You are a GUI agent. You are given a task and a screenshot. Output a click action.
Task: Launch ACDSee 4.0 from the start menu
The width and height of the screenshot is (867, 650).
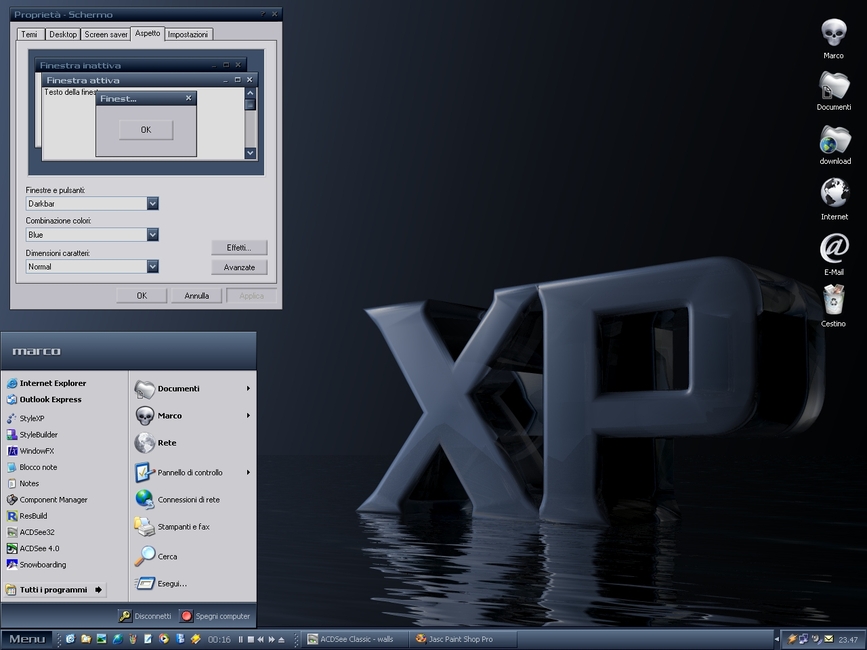[33, 548]
